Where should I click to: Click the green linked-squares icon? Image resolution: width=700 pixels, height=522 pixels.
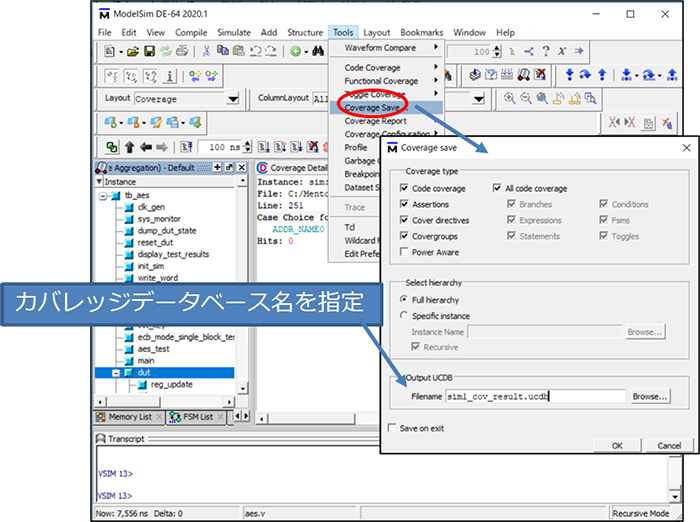tap(112, 147)
